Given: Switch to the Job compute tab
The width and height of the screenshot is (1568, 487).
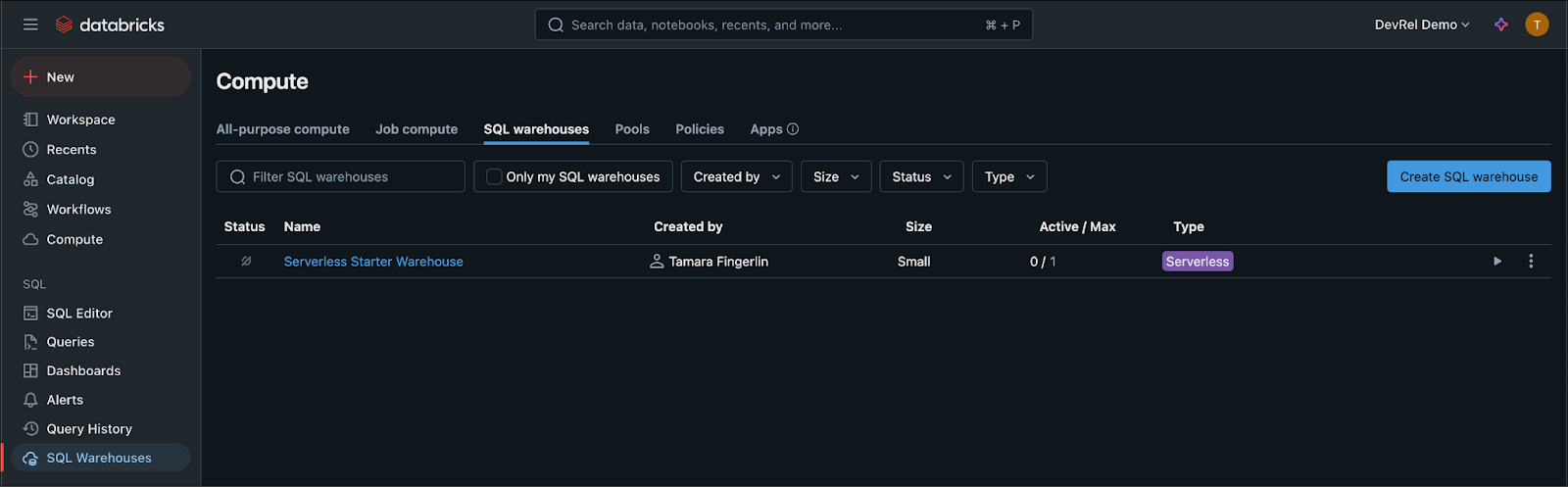Looking at the screenshot, I should (x=416, y=129).
